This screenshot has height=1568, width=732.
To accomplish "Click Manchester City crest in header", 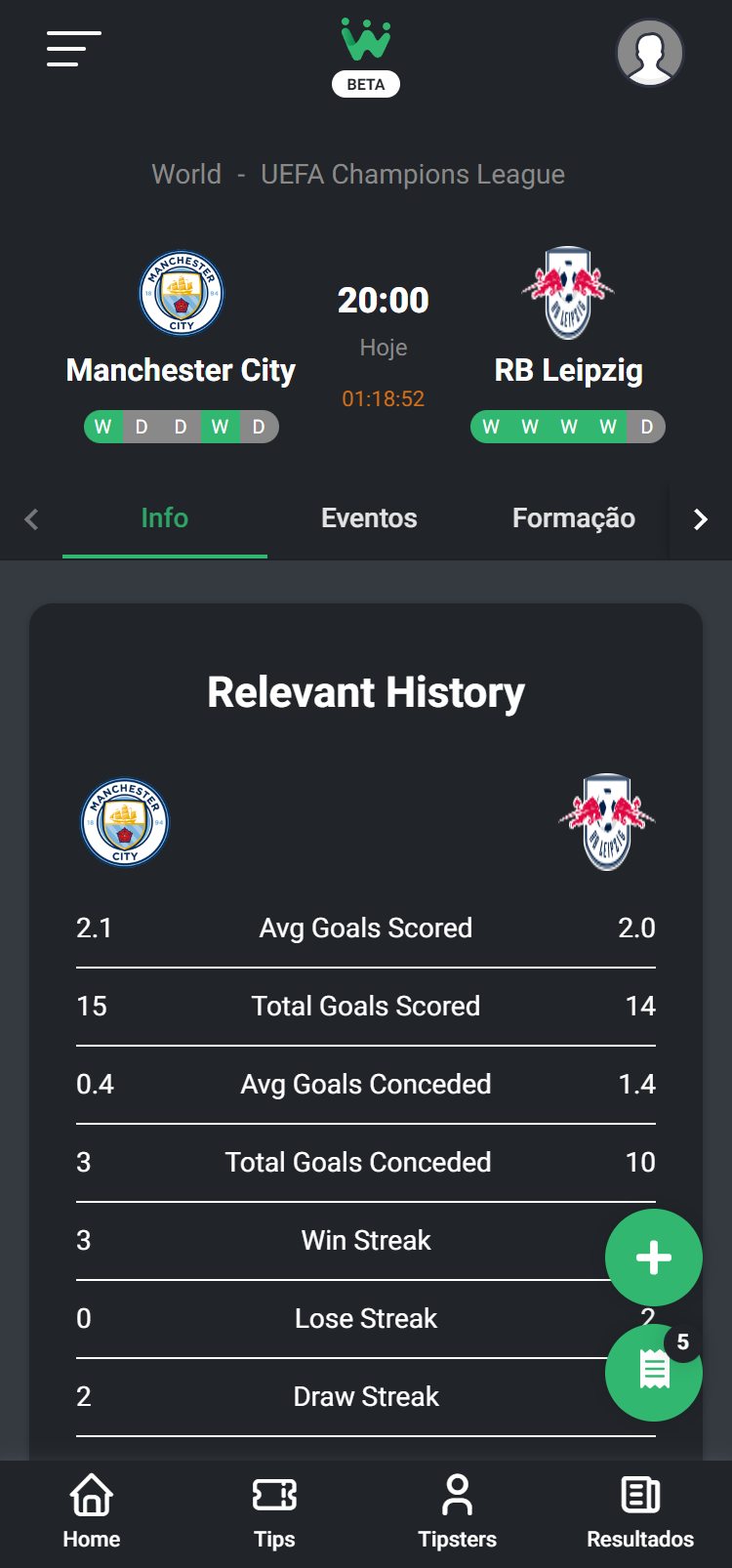I will click(182, 293).
